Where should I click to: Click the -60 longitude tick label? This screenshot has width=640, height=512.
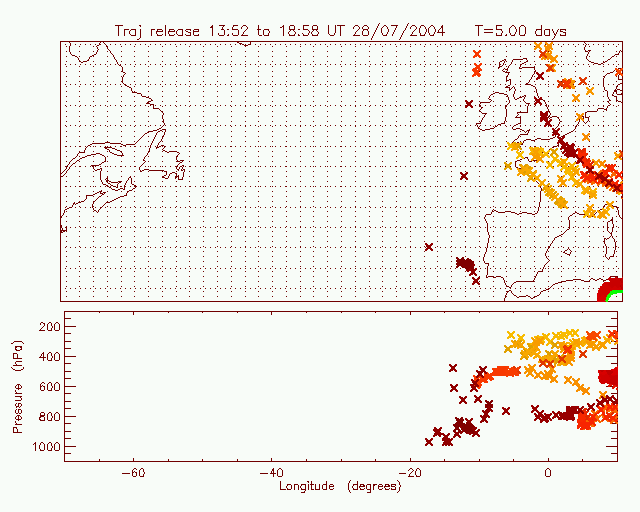point(133,473)
